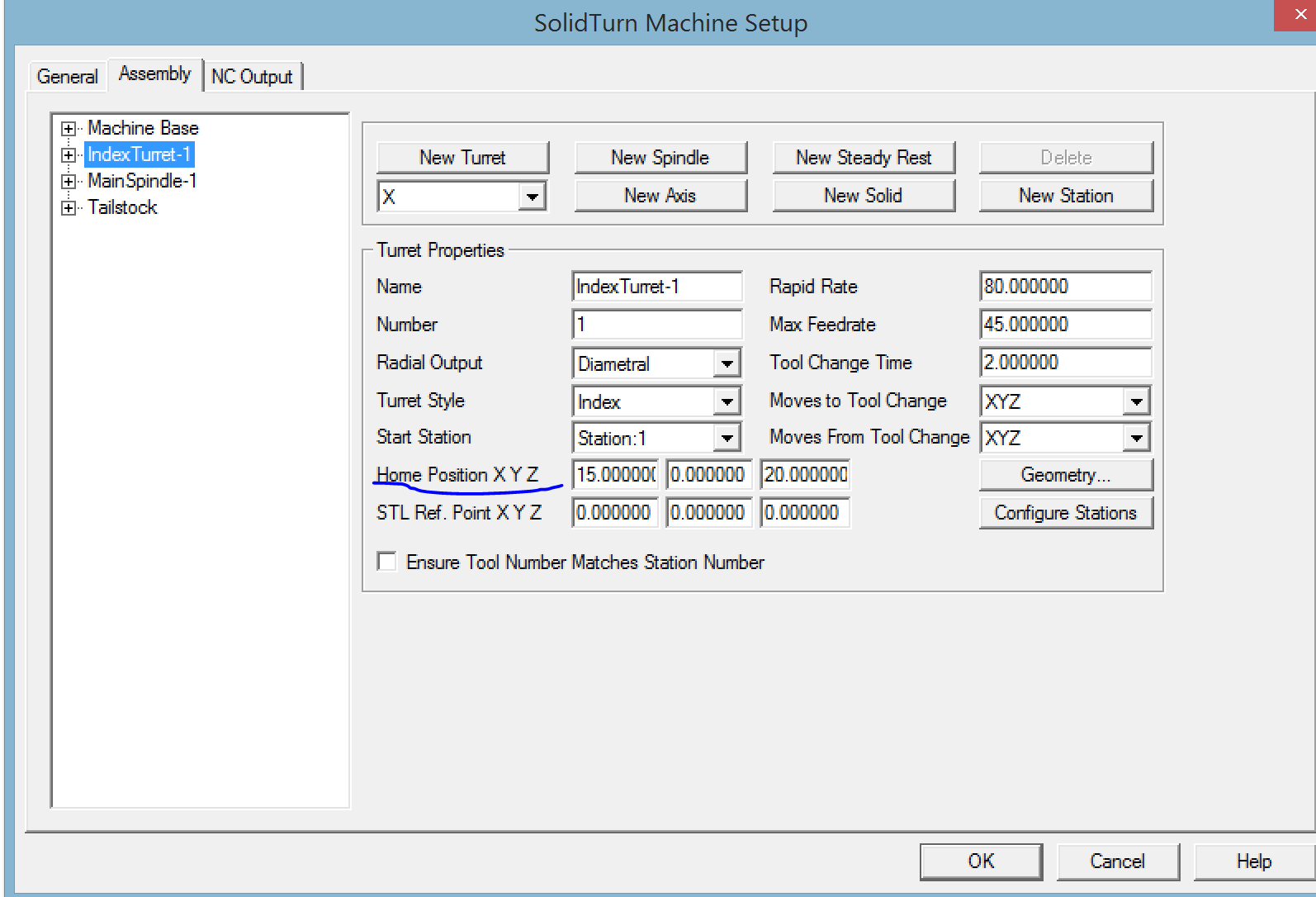Click the Tool Change Time field
The image size is (1316, 897).
pos(1065,363)
